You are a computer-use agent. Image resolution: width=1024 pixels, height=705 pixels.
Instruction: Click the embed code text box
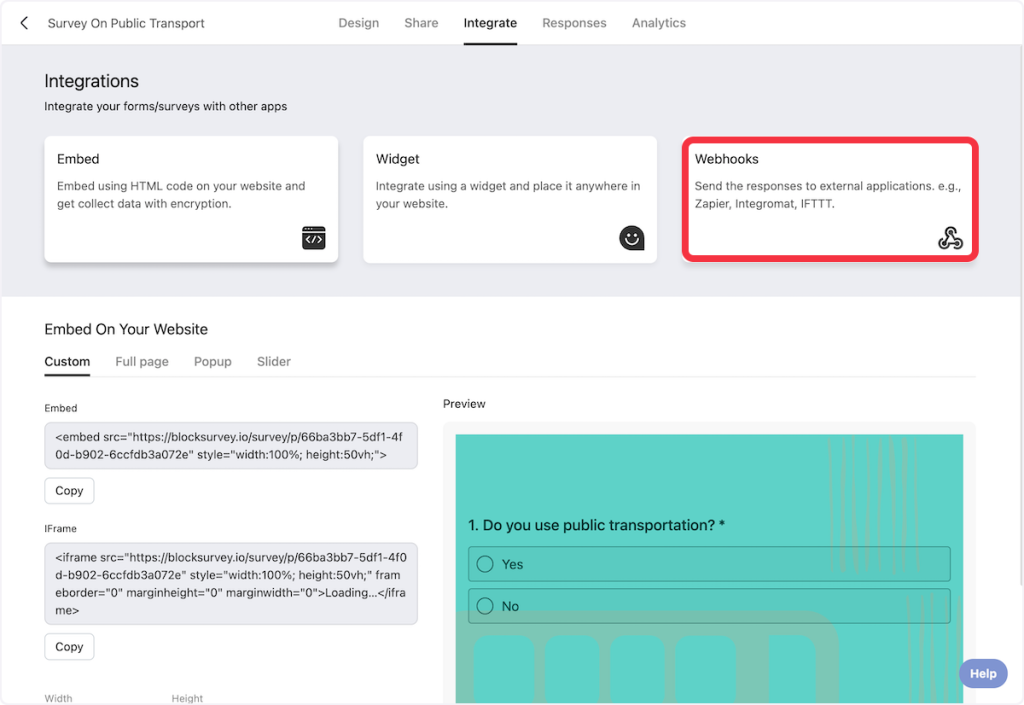[231, 446]
